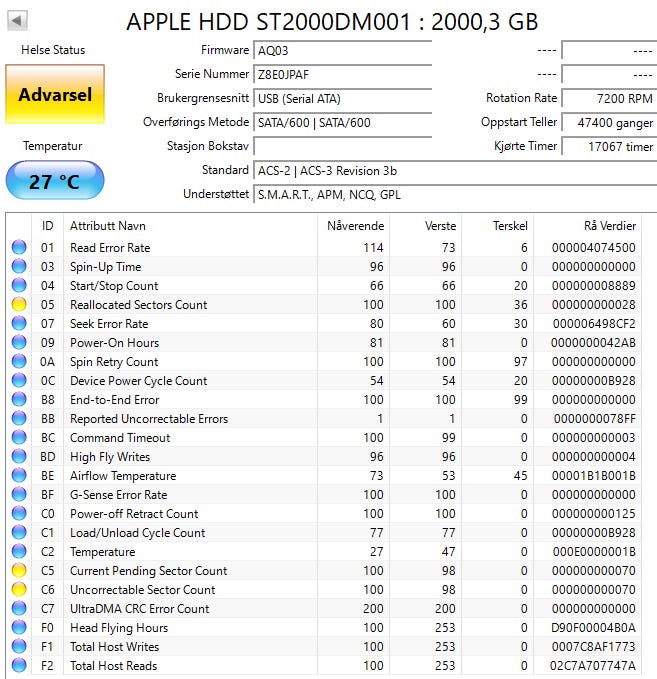Viewport: 657px width, 679px height.
Task: Click the yellow Advarsel health status button
Action: point(54,95)
